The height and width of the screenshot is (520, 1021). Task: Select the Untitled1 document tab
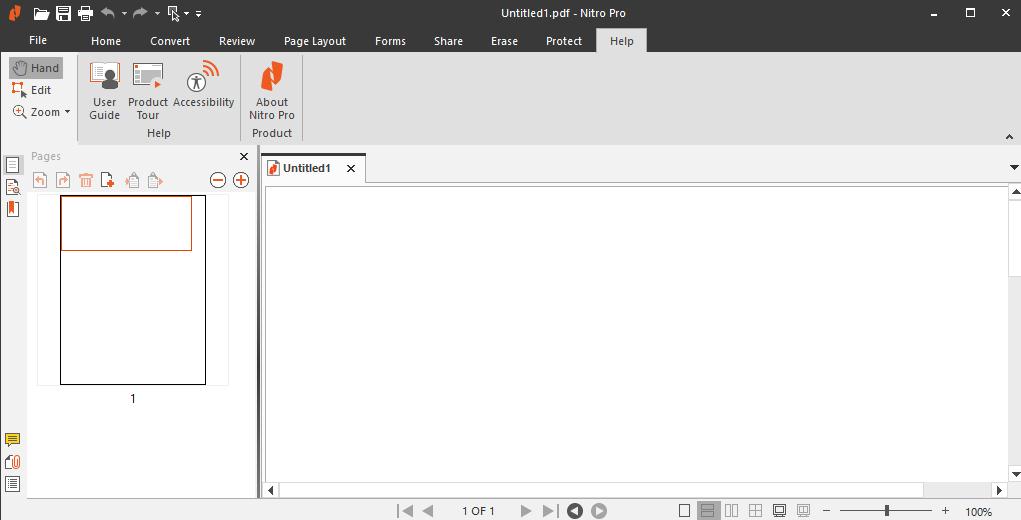(x=307, y=169)
